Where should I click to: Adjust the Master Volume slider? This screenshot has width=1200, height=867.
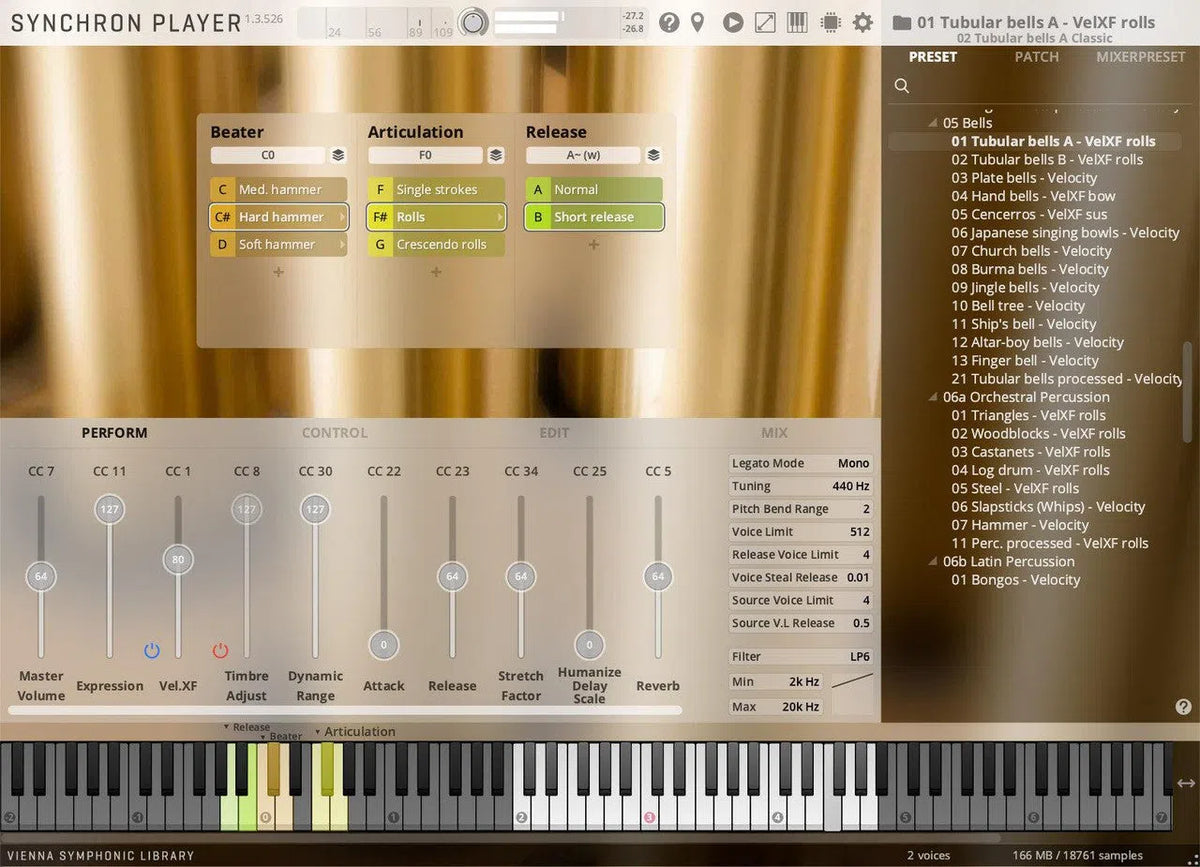point(41,577)
